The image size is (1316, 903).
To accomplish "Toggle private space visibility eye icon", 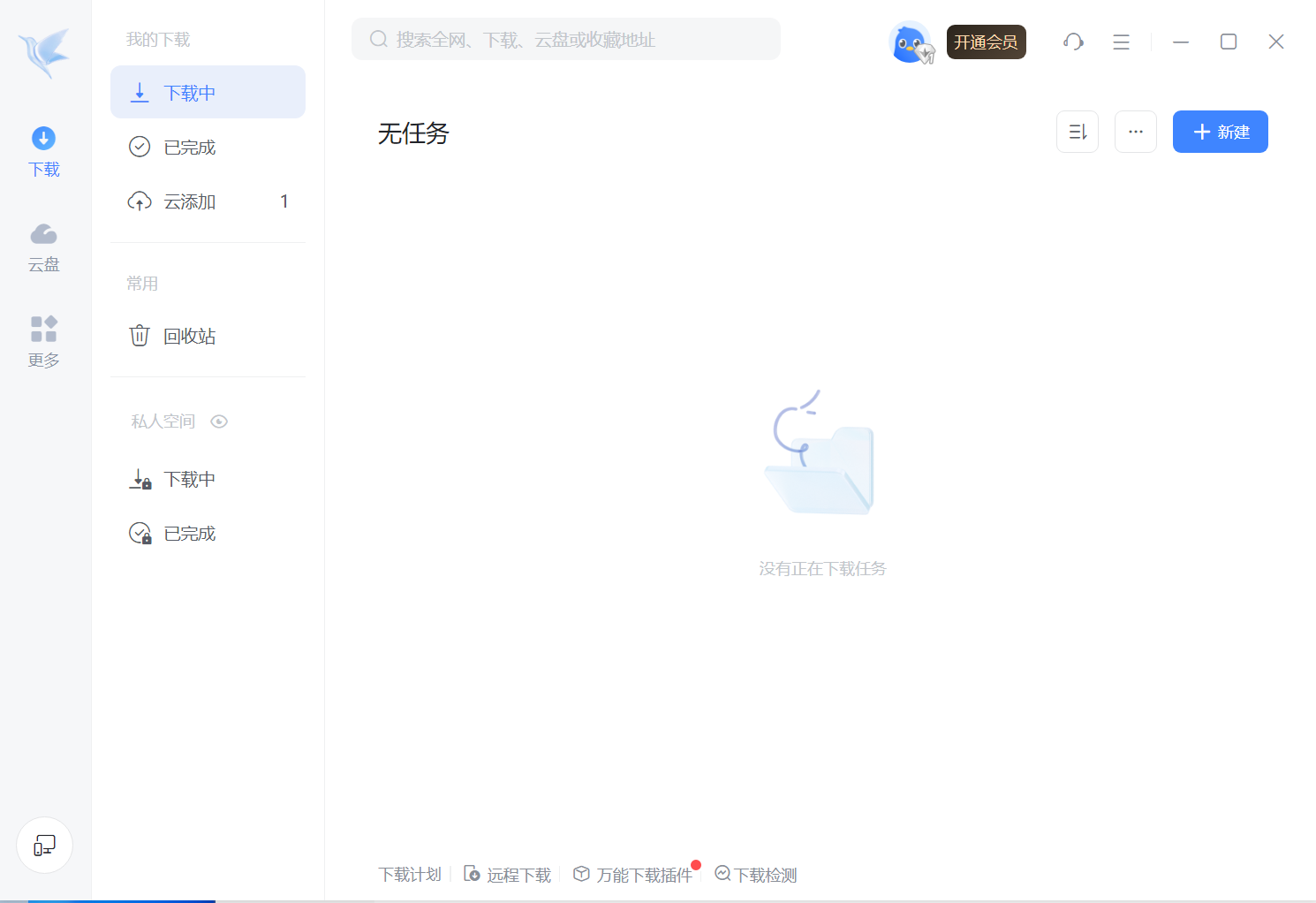I will (219, 421).
